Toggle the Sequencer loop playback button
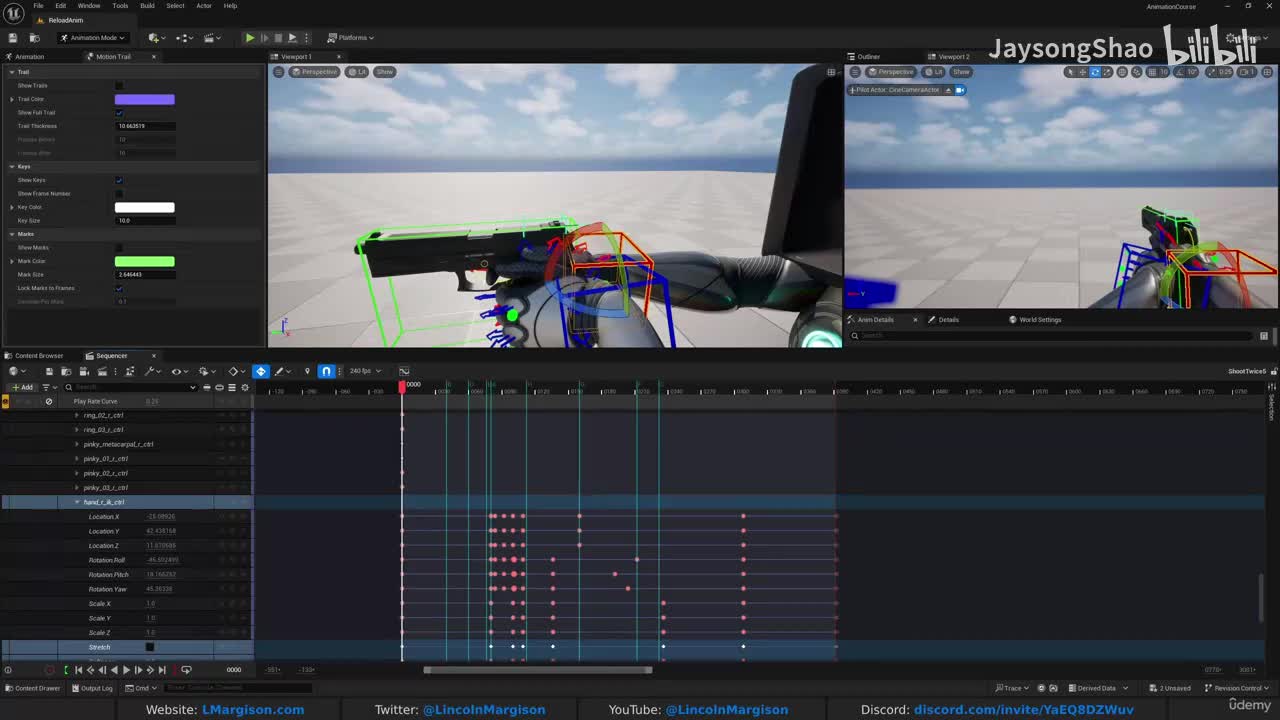This screenshot has width=1280, height=720. point(186,670)
